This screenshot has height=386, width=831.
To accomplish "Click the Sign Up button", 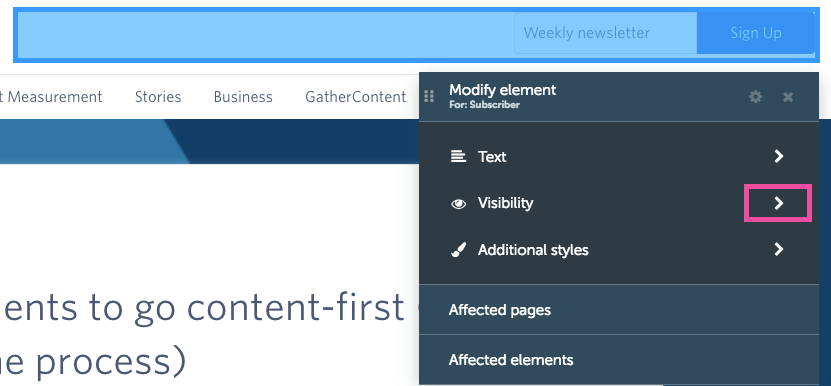I will tap(756, 33).
